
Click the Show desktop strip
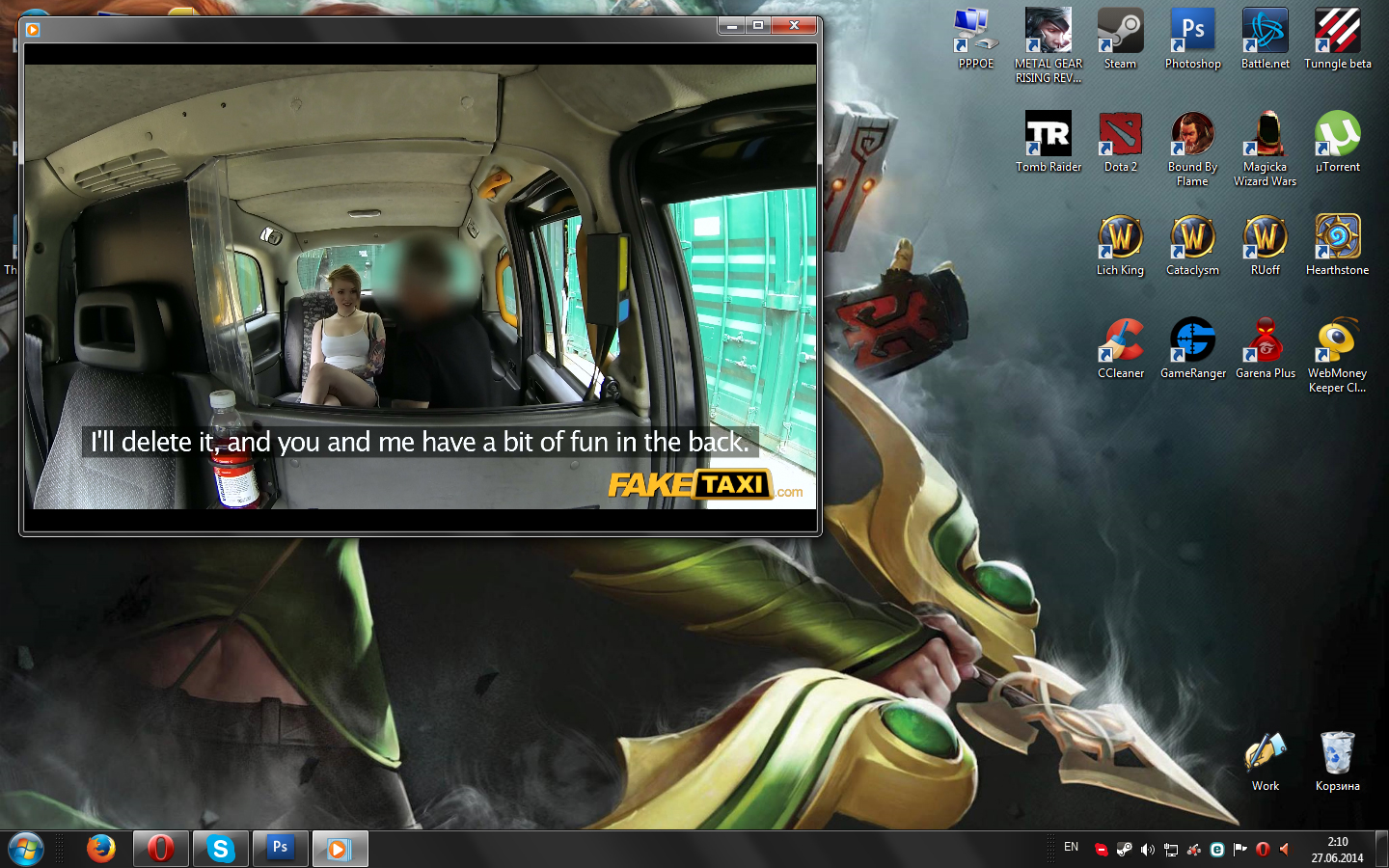[x=1381, y=849]
